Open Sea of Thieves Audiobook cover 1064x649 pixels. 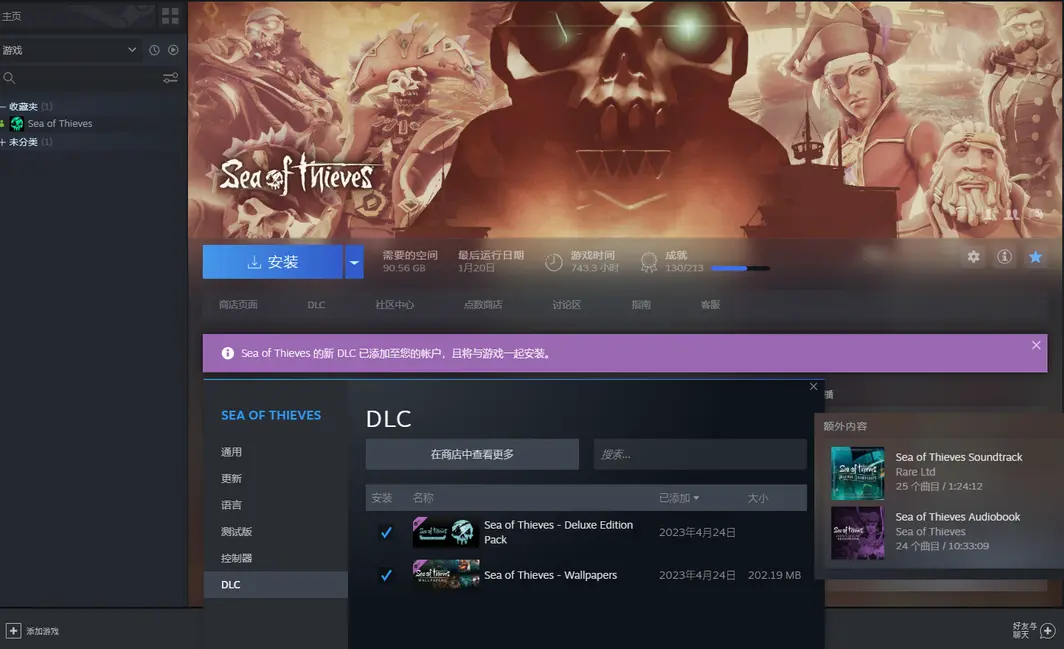pos(858,533)
